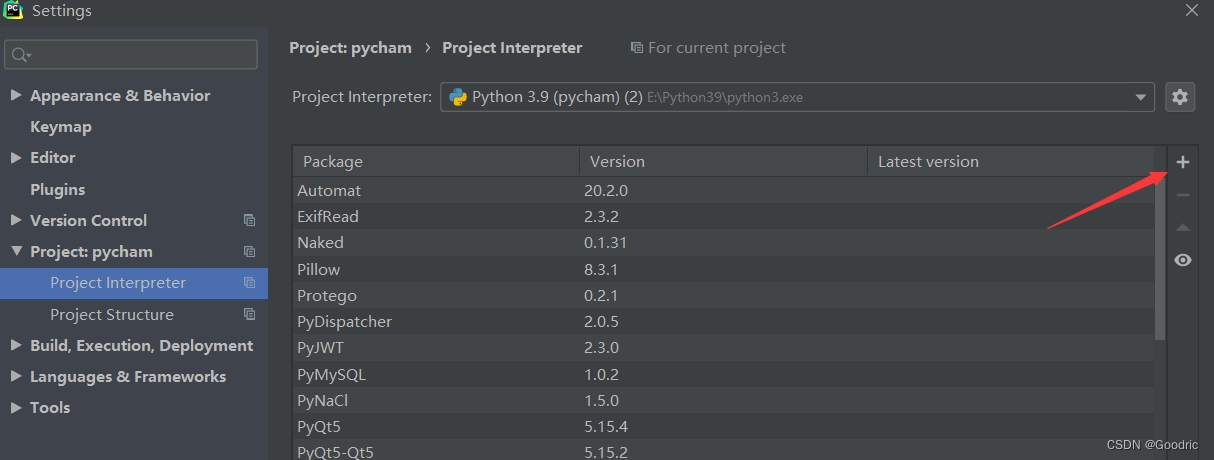Select the ExifRead package row
This screenshot has width=1214, height=460.
click(x=723, y=216)
